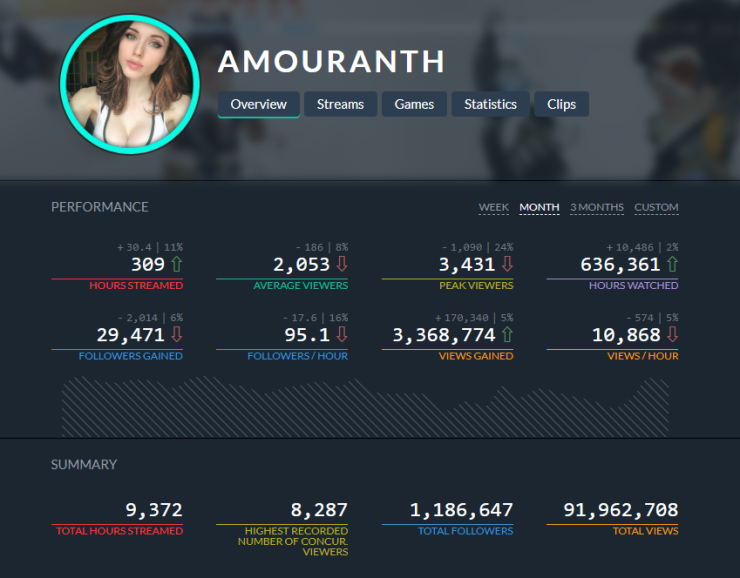Screen dimensions: 740x578
Task: Click the 636,361 hours watched value
Action: pos(620,265)
